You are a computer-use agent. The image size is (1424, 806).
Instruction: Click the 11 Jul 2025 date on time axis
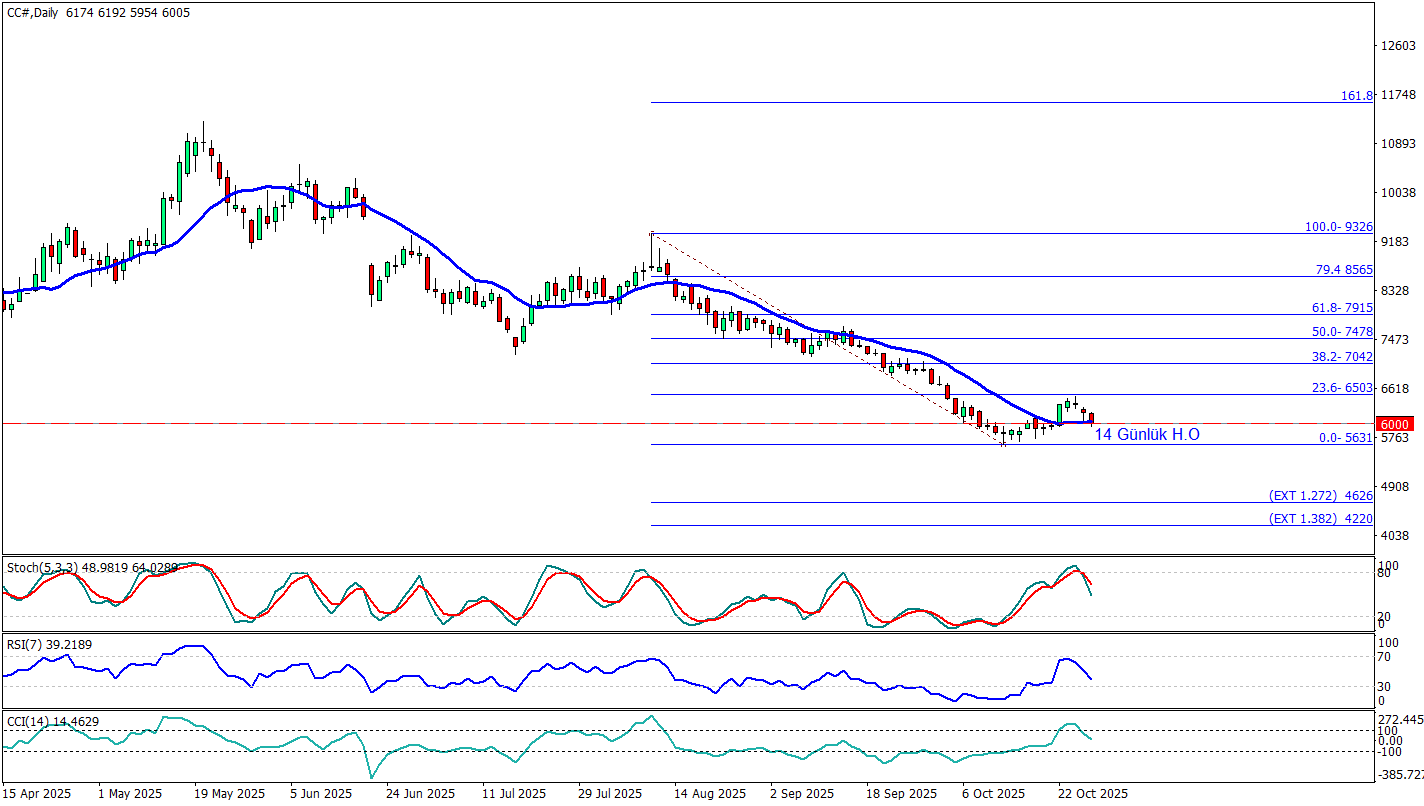click(x=514, y=793)
